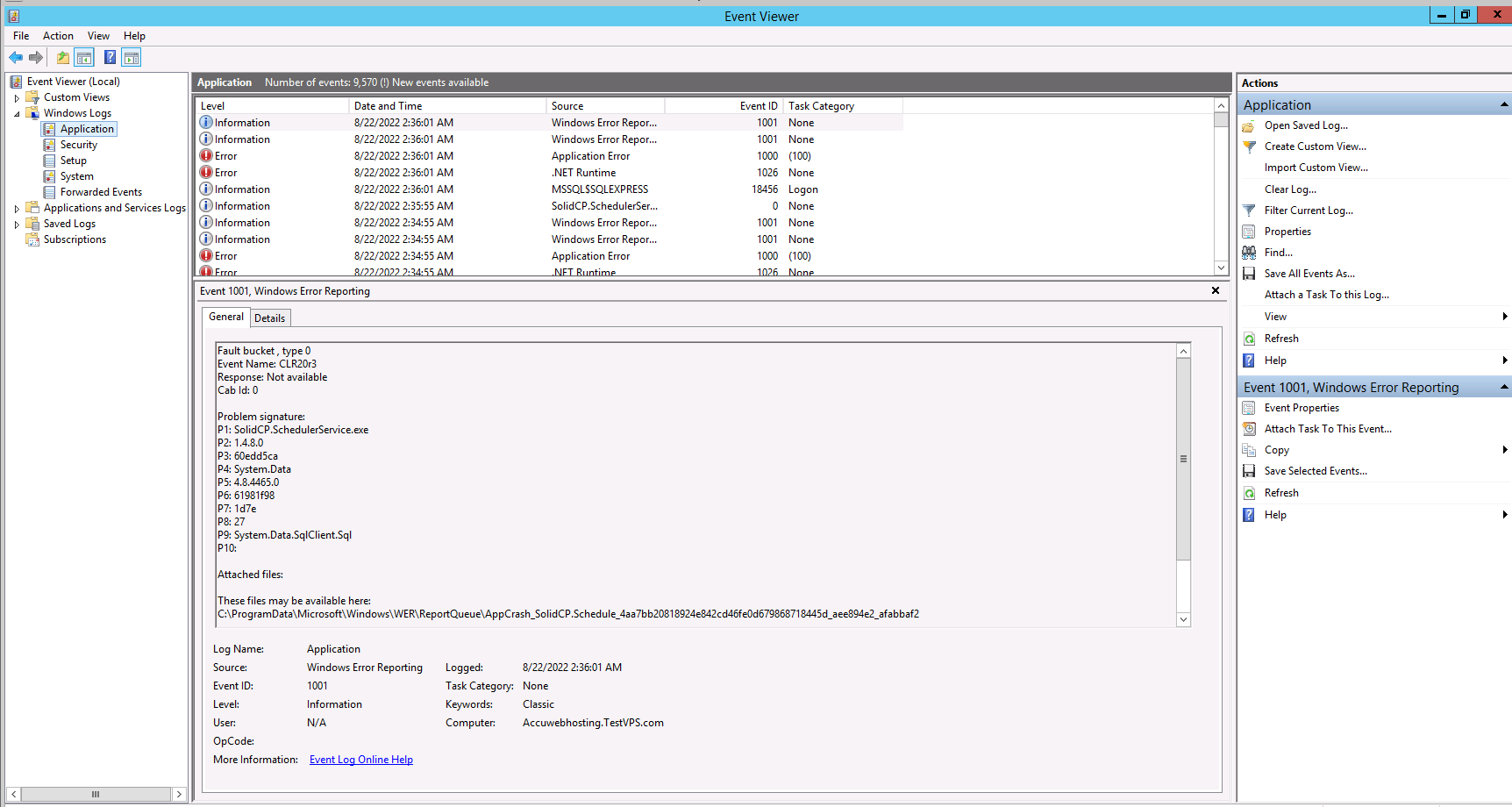Viewport: 1512px width, 807px height.
Task: Open Find using the binoculars icon
Action: [1249, 253]
